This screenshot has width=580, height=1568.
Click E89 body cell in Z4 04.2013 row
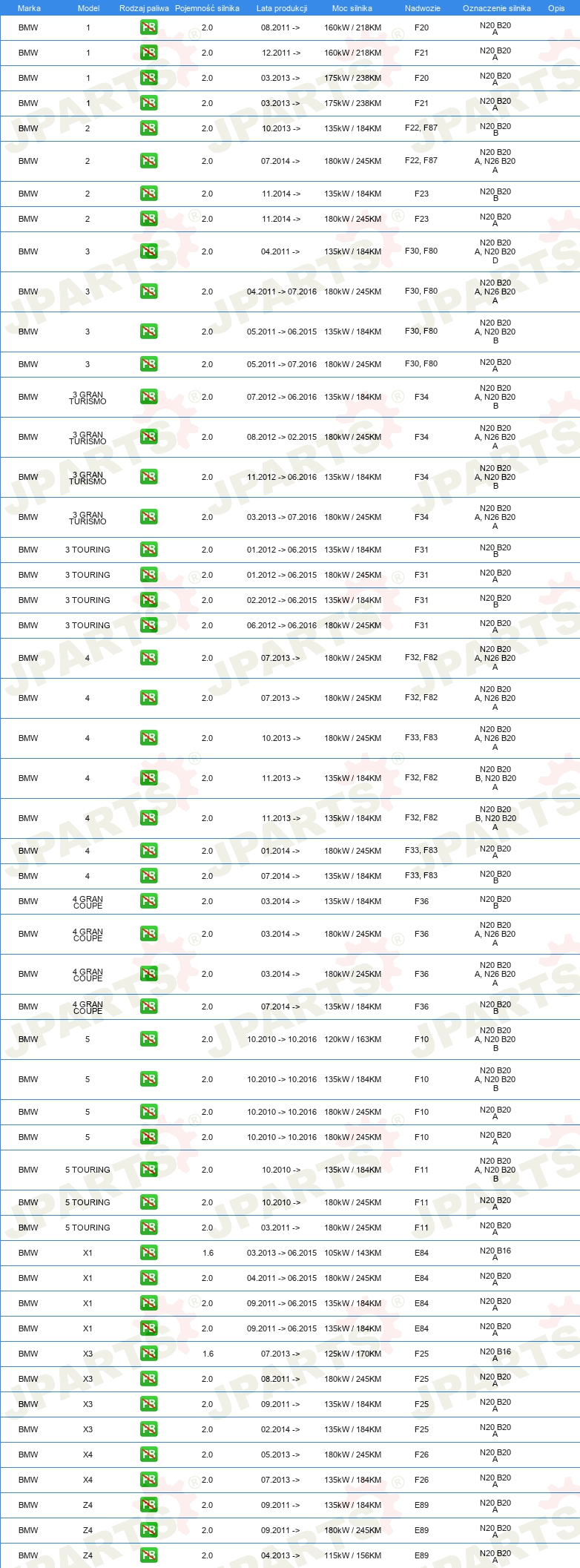421,1555
